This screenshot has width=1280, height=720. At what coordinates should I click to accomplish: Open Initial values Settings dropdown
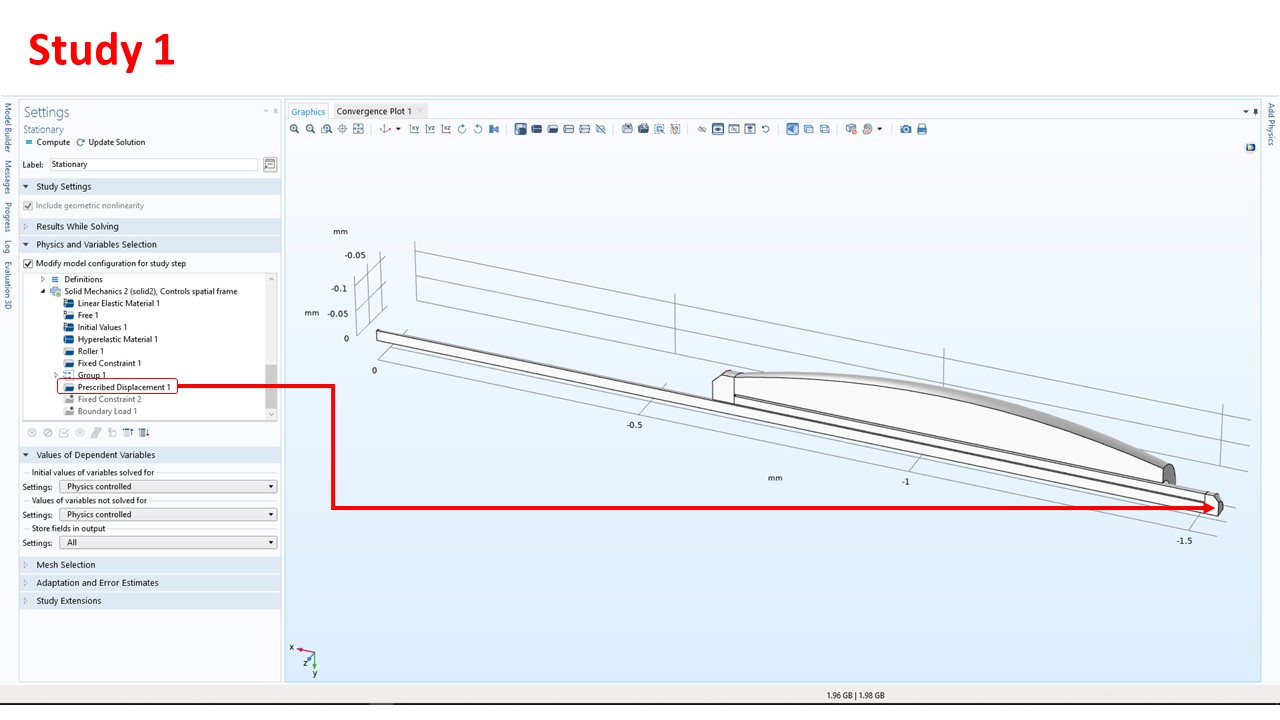pos(167,487)
